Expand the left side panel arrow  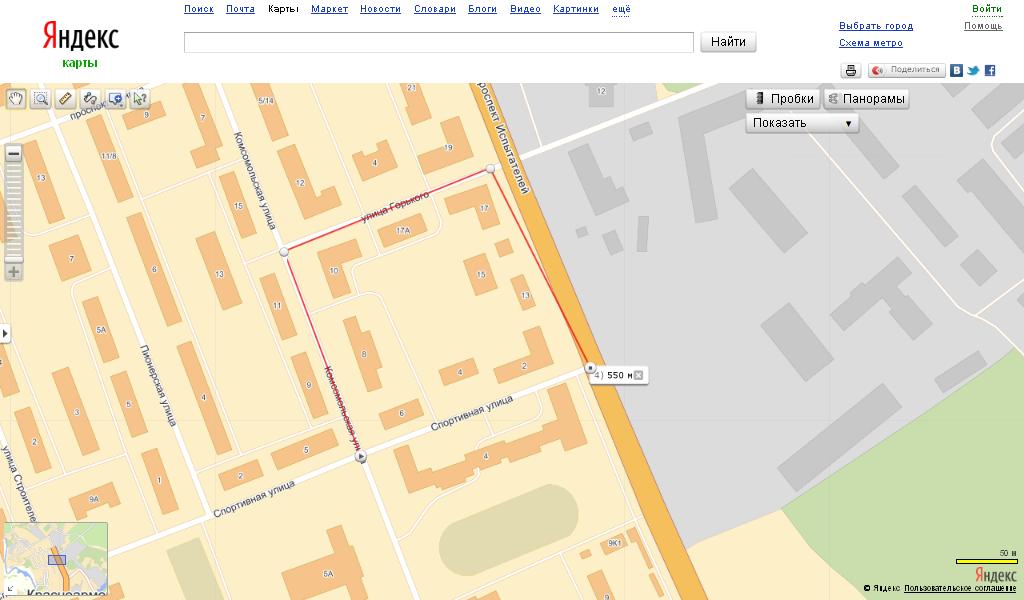click(5, 333)
